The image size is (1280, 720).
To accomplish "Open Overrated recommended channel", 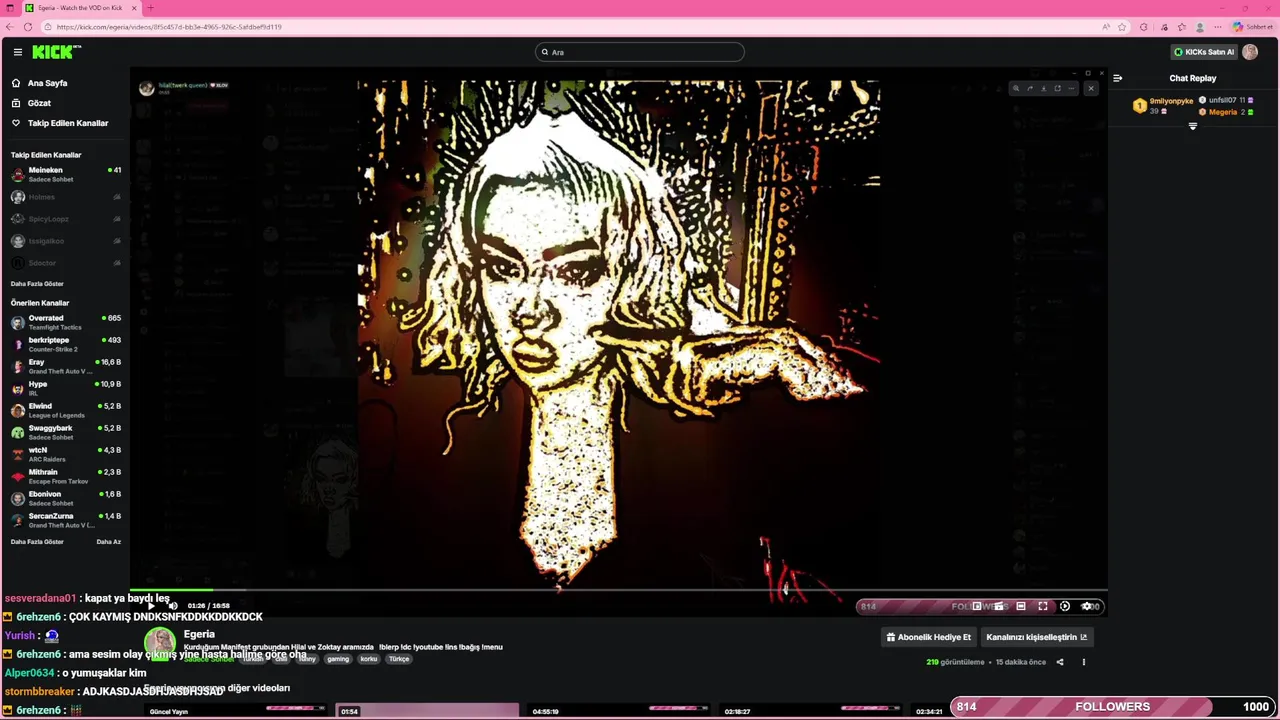I will click(x=65, y=322).
